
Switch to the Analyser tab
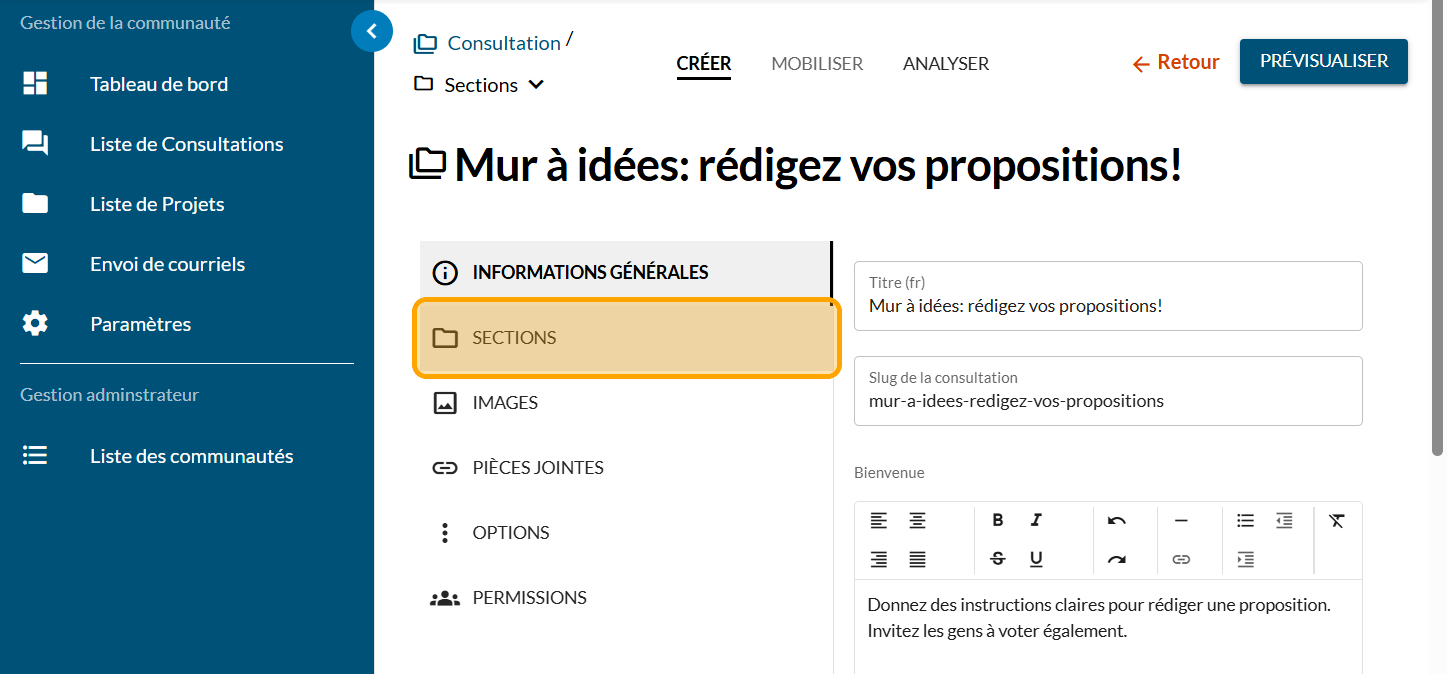pyautogui.click(x=946, y=64)
